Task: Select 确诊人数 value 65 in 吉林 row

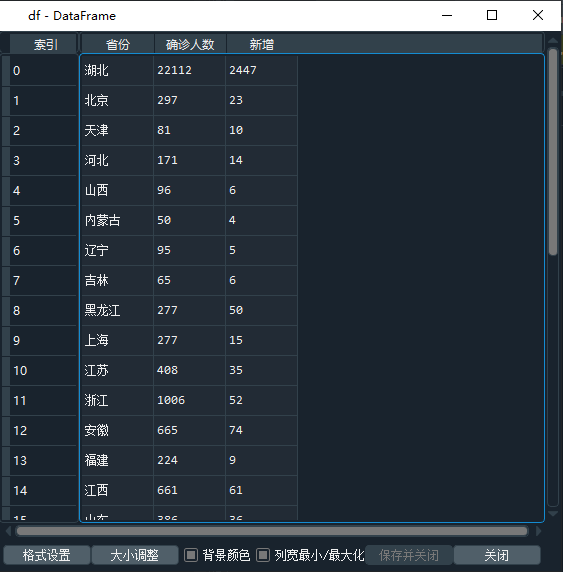Action: click(x=189, y=280)
